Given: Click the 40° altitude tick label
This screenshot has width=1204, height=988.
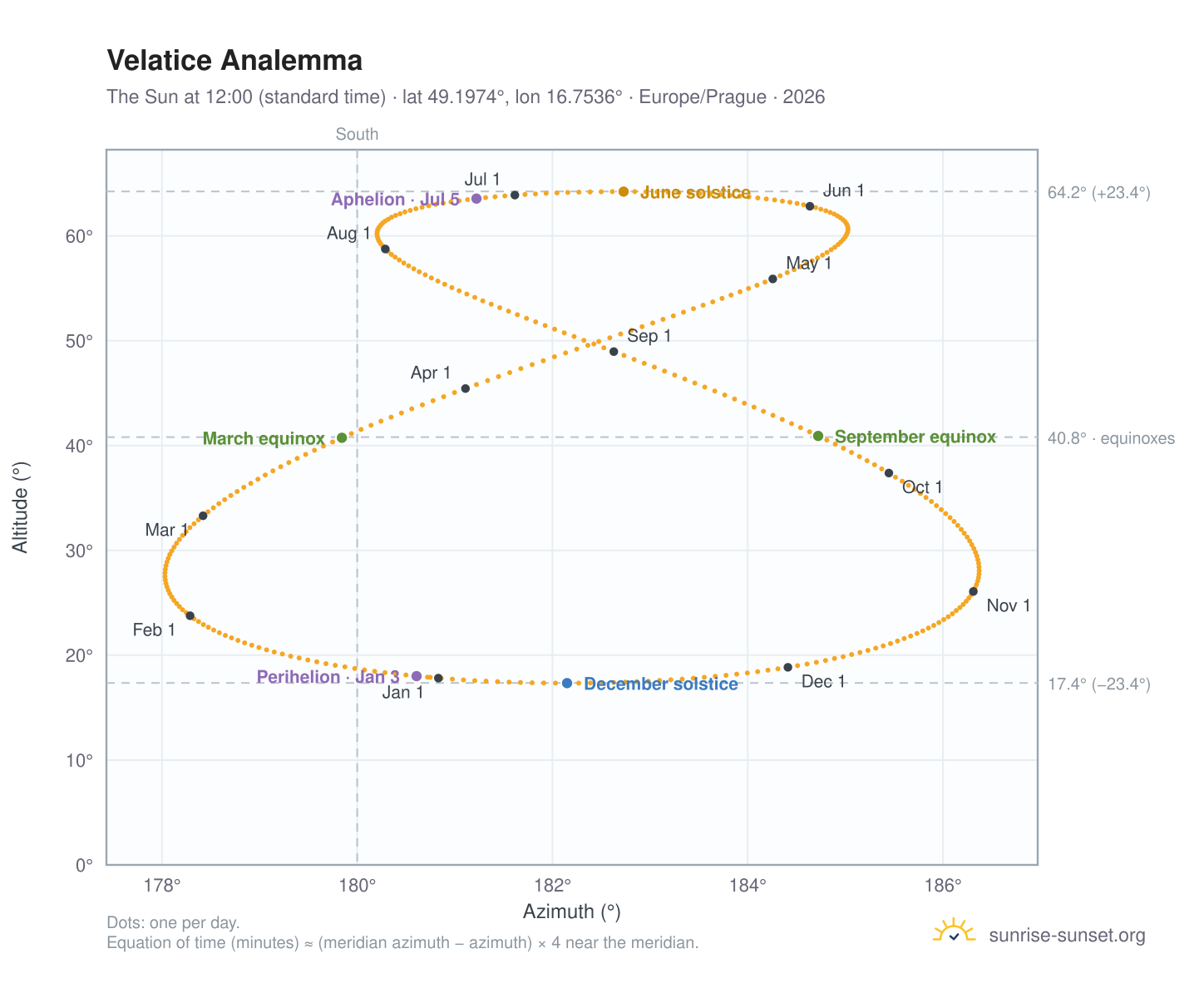Looking at the screenshot, I should coord(80,446).
